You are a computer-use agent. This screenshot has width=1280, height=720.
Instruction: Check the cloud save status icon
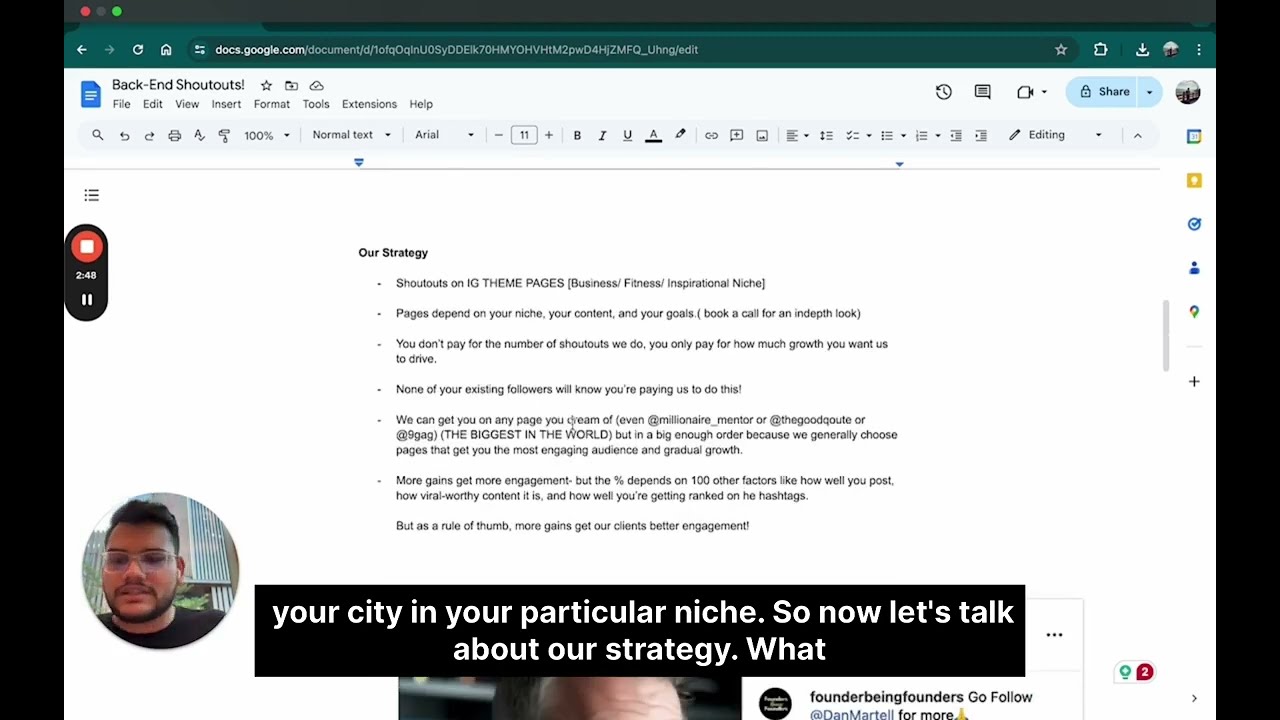coord(316,86)
